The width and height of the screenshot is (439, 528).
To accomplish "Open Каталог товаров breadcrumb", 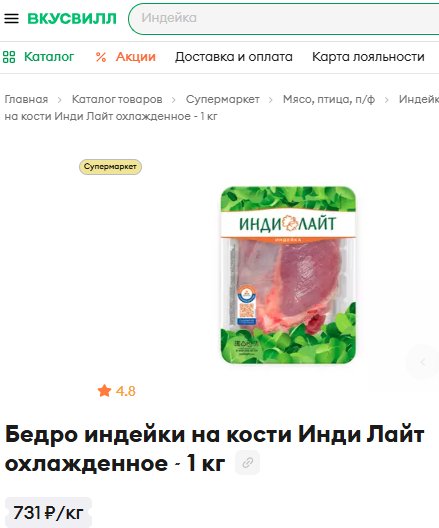I will pyautogui.click(x=117, y=99).
